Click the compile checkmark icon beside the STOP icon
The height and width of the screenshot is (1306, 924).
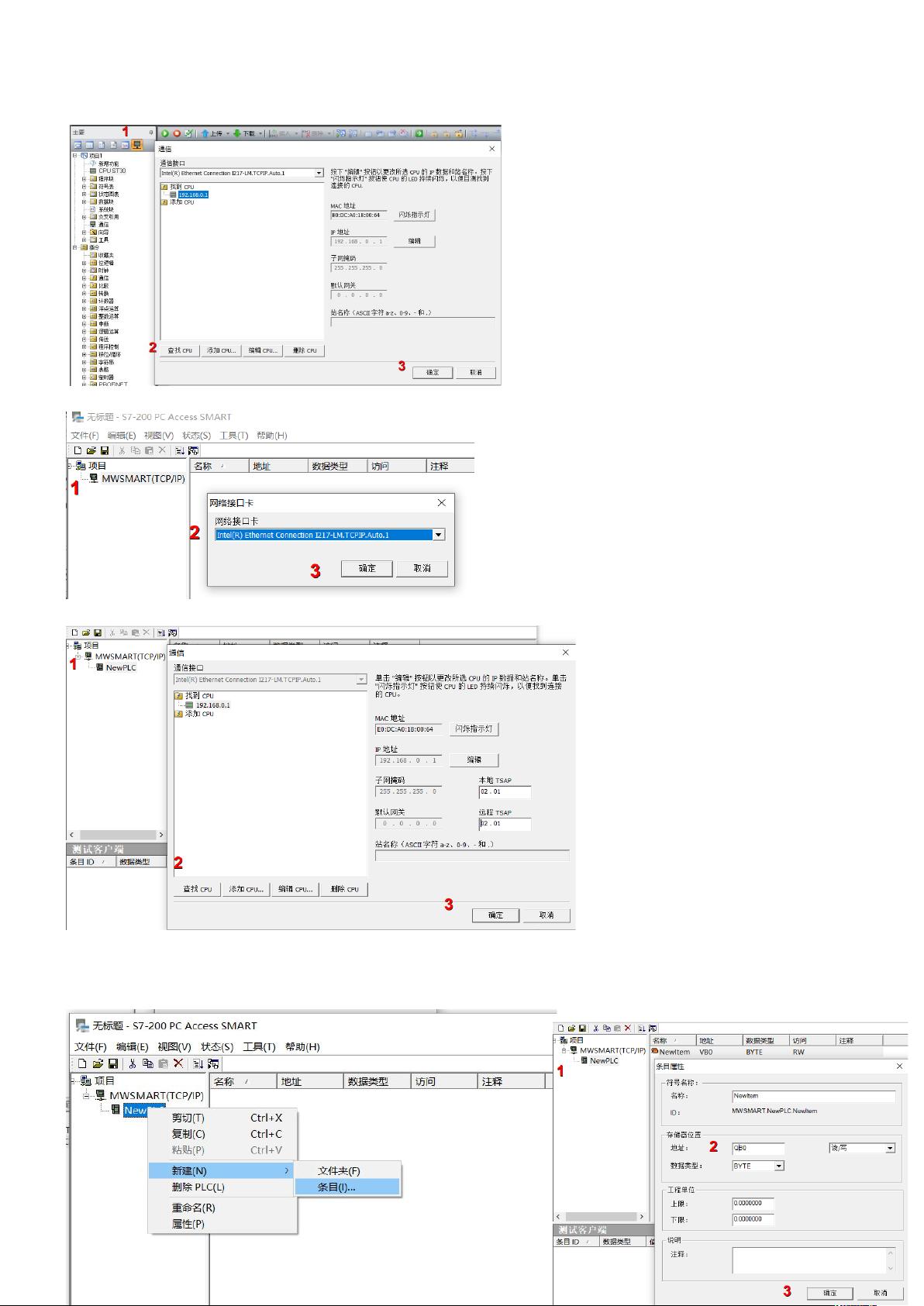(188, 133)
